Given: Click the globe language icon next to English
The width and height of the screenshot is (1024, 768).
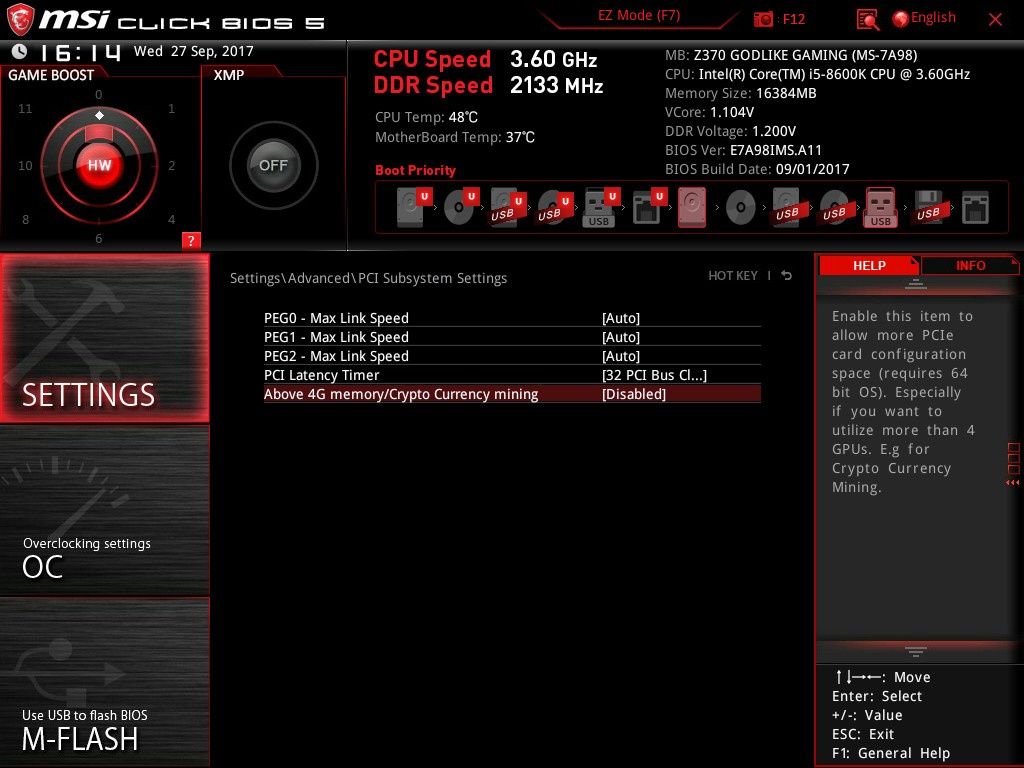Looking at the screenshot, I should (x=901, y=19).
